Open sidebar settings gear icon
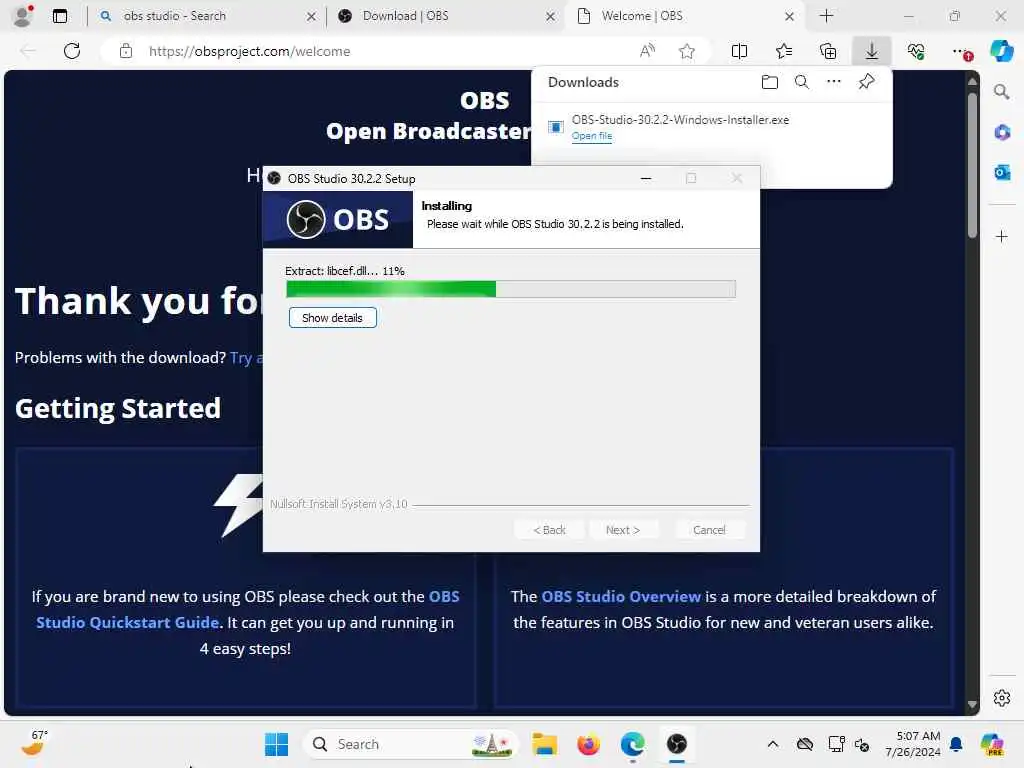Viewport: 1024px width, 768px height. tap(1002, 698)
